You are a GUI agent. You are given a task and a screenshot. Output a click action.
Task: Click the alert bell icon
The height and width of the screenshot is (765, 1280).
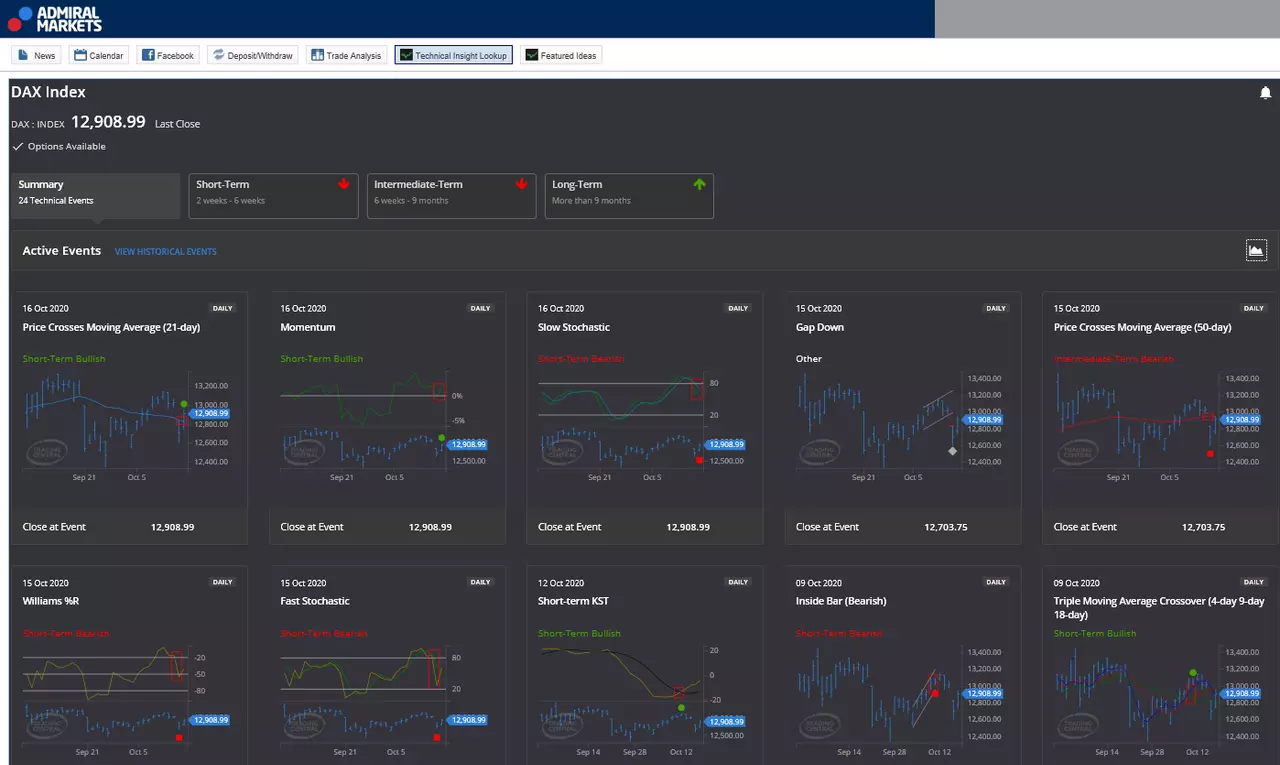pyautogui.click(x=1265, y=93)
